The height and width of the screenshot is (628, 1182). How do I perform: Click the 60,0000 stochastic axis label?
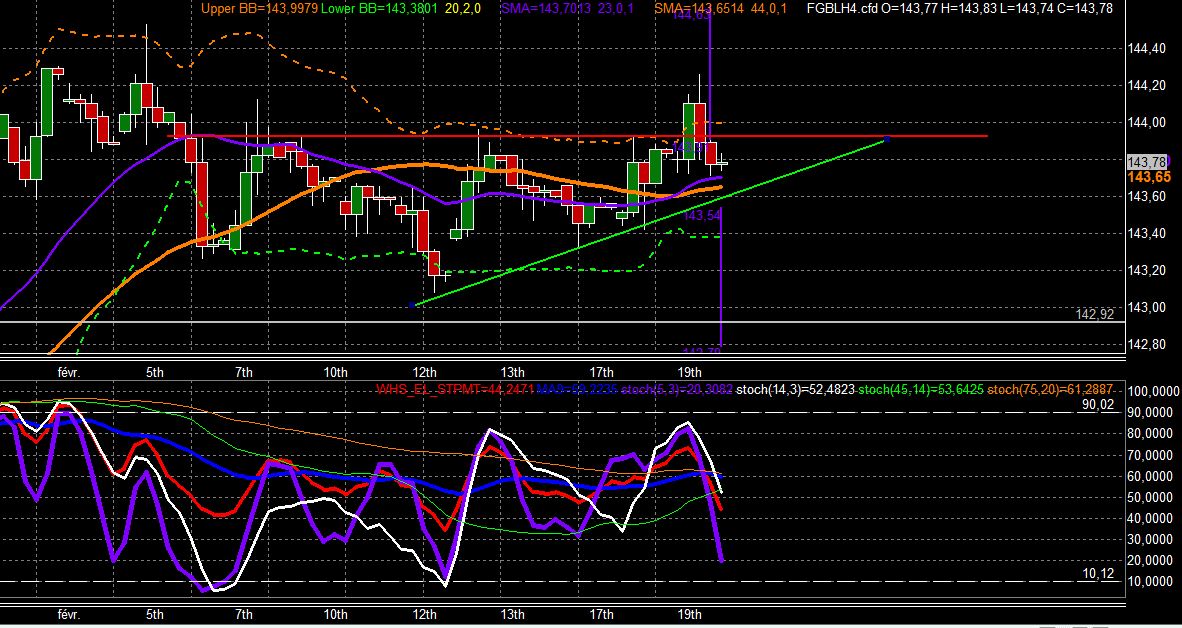coord(1150,476)
